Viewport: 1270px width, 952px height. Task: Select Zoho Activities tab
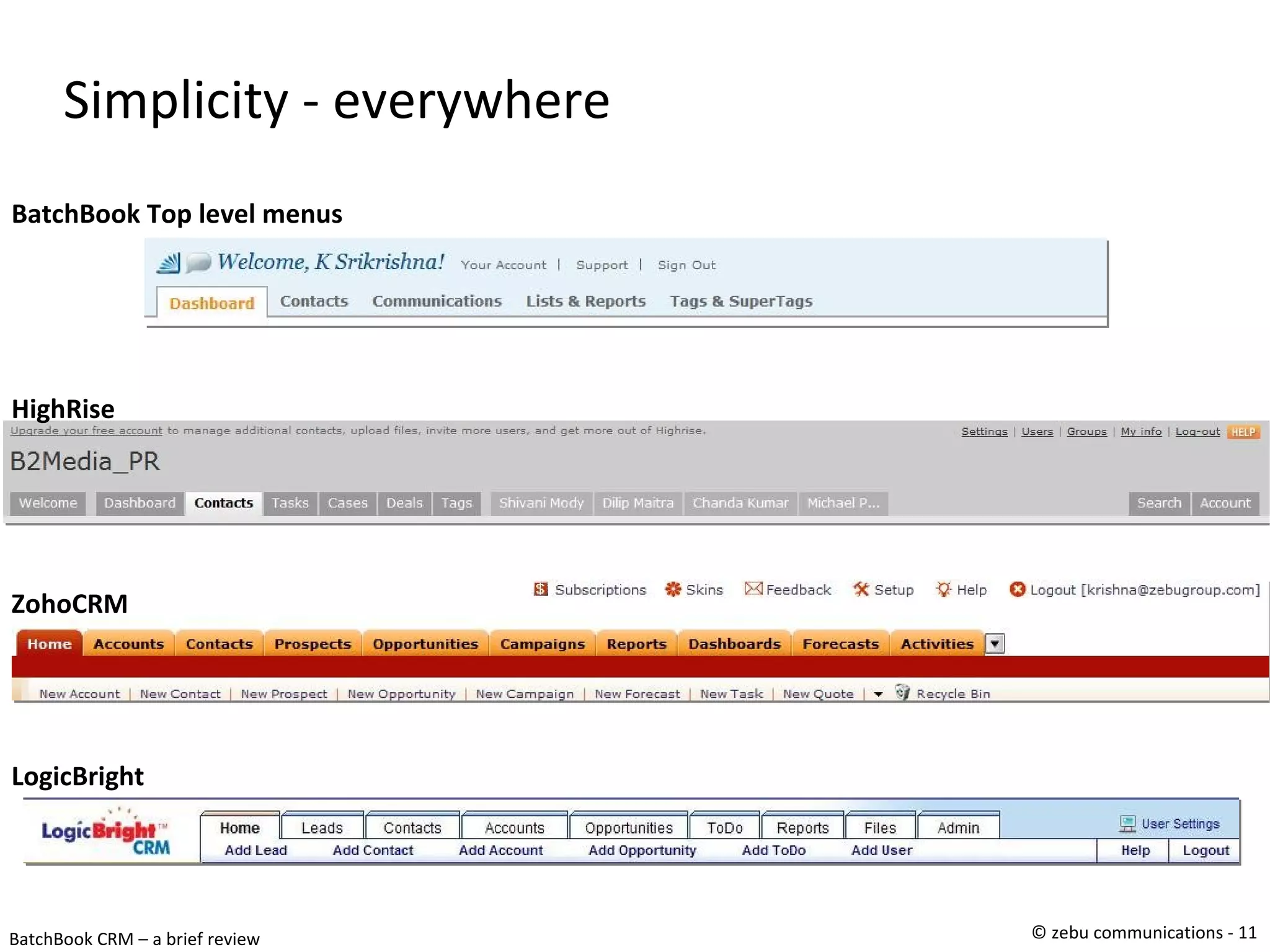937,644
